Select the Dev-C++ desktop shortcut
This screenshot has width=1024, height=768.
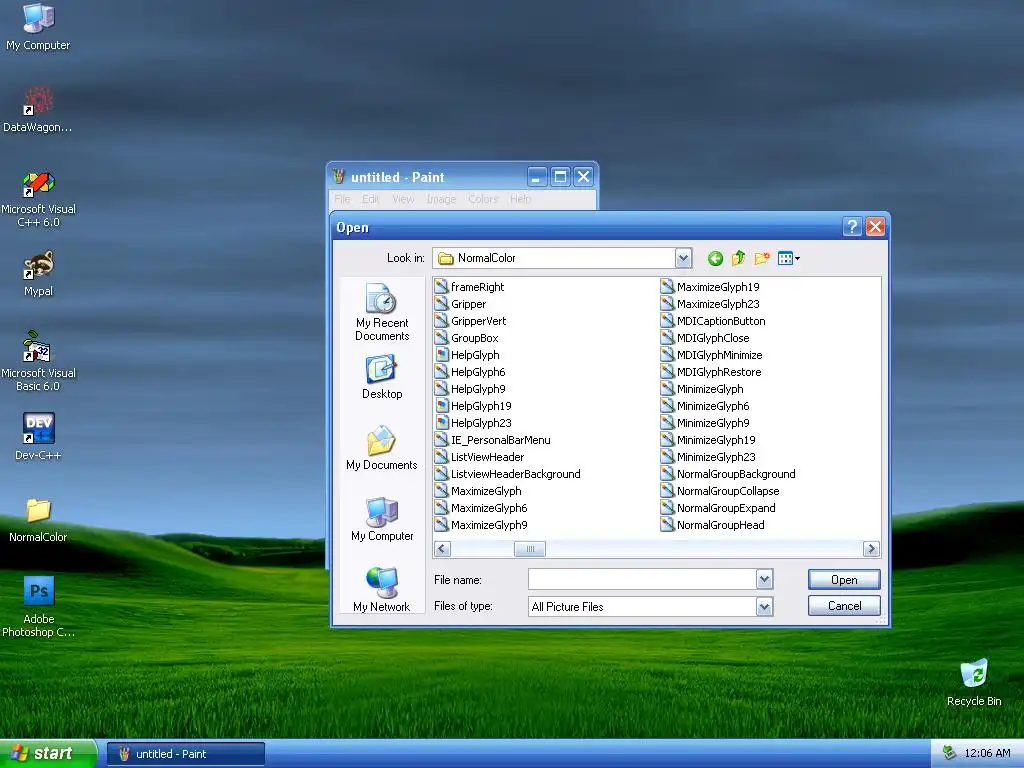coord(38,436)
